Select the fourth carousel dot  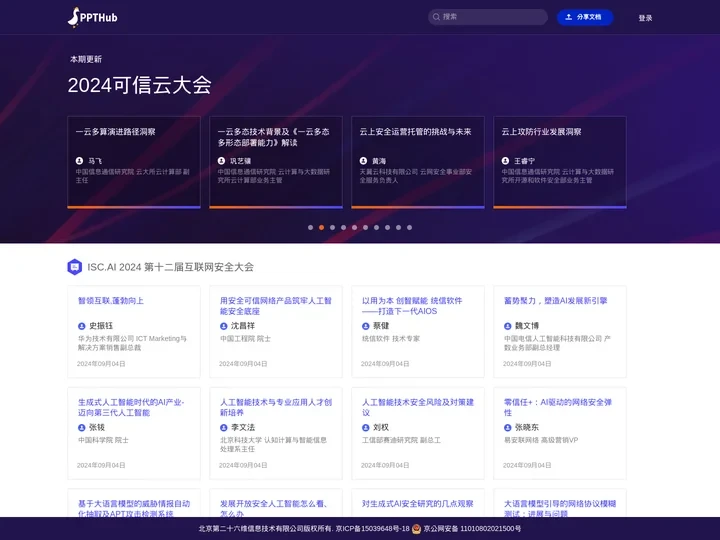pyautogui.click(x=343, y=227)
